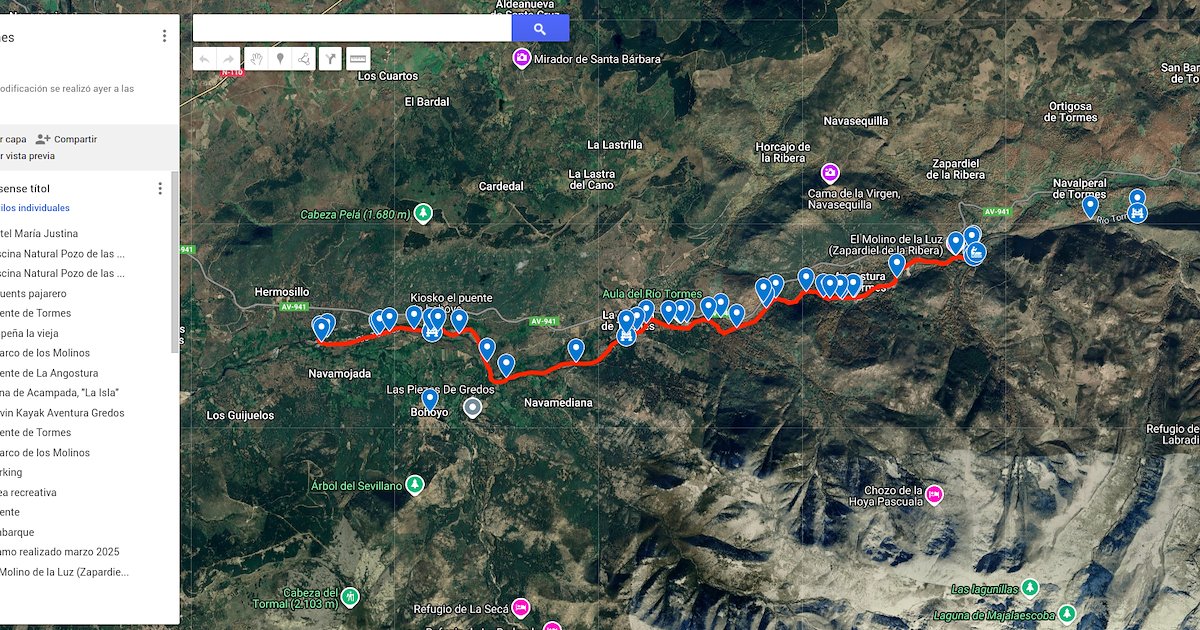The image size is (1200, 630).
Task: Click the Chozo de la Hoya Pascuala marker
Action: (934, 494)
